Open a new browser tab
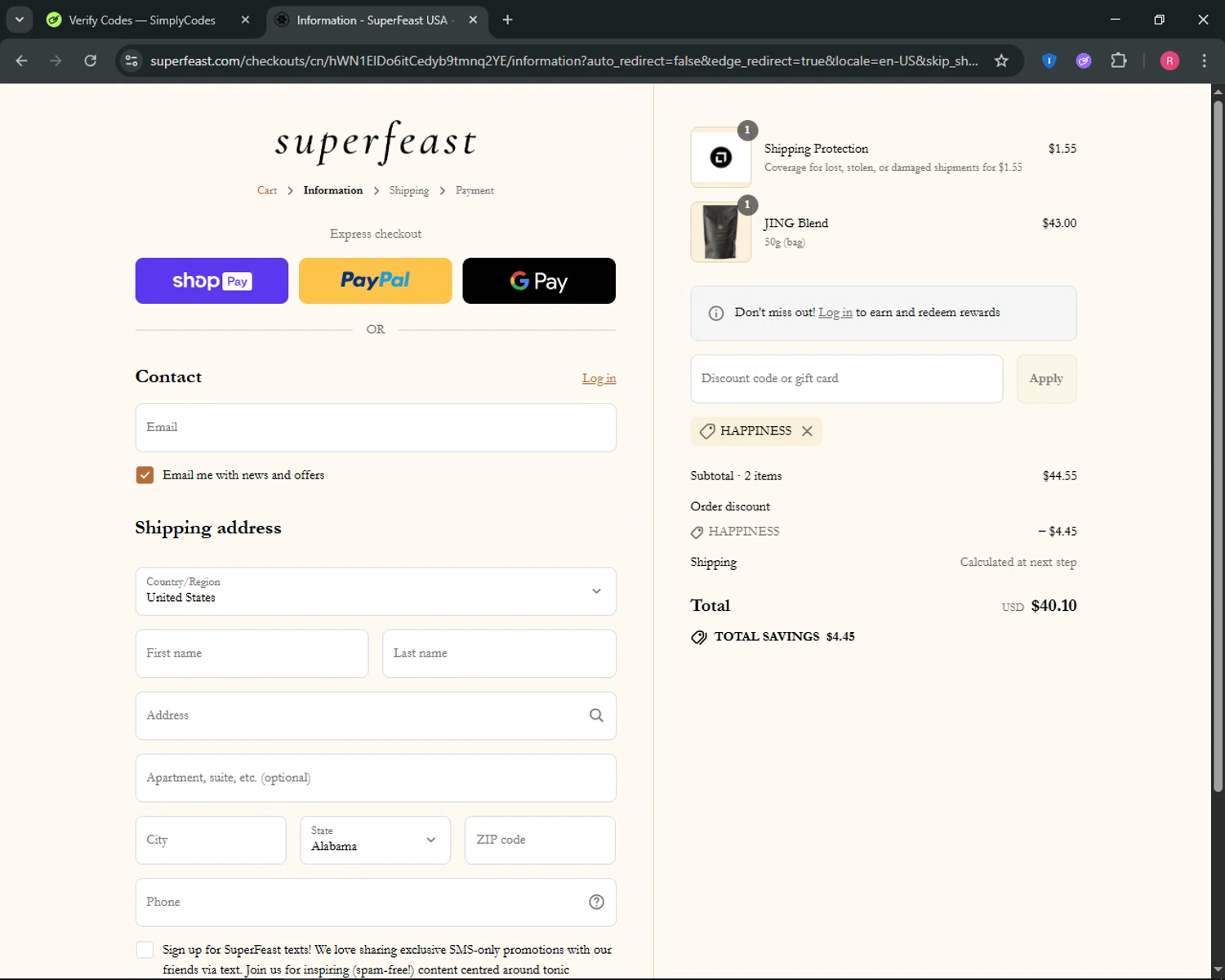Image resolution: width=1225 pixels, height=980 pixels. click(507, 20)
